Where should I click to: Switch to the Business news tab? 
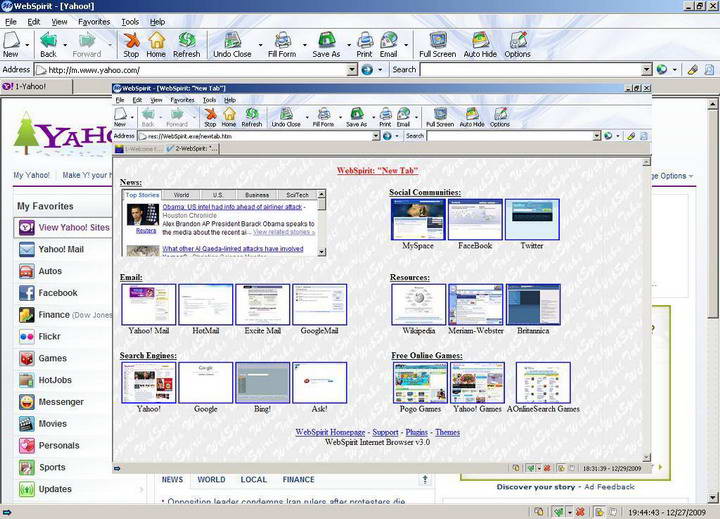pos(257,195)
